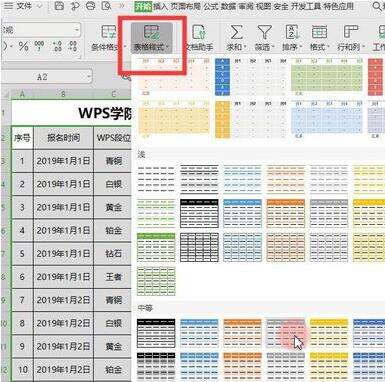Choose the yellow first-column preset table style
The image size is (385, 382).
point(251,119)
